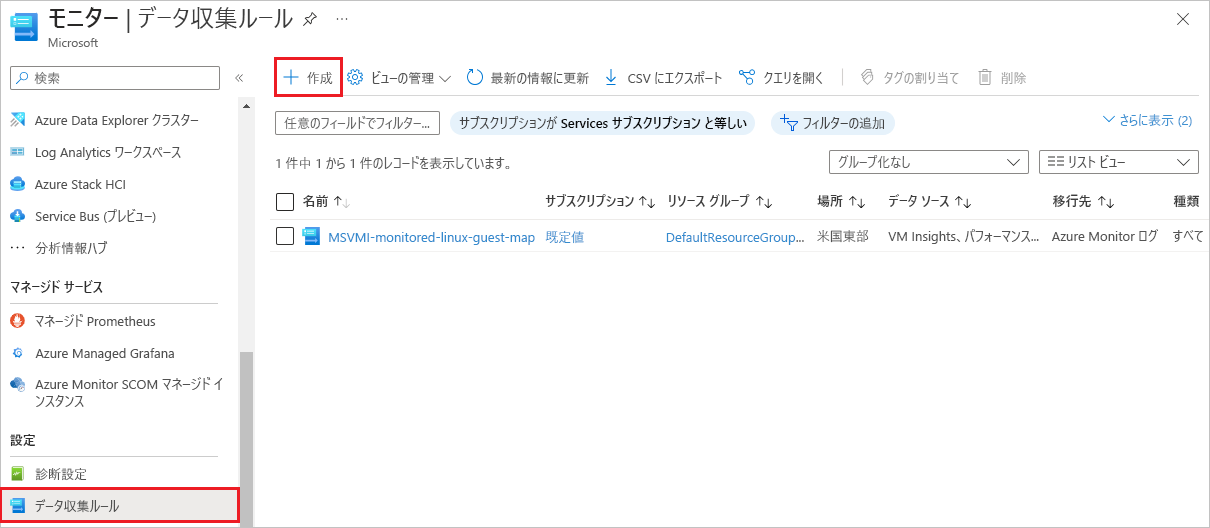Pin the blade with the pin icon

tap(310, 19)
